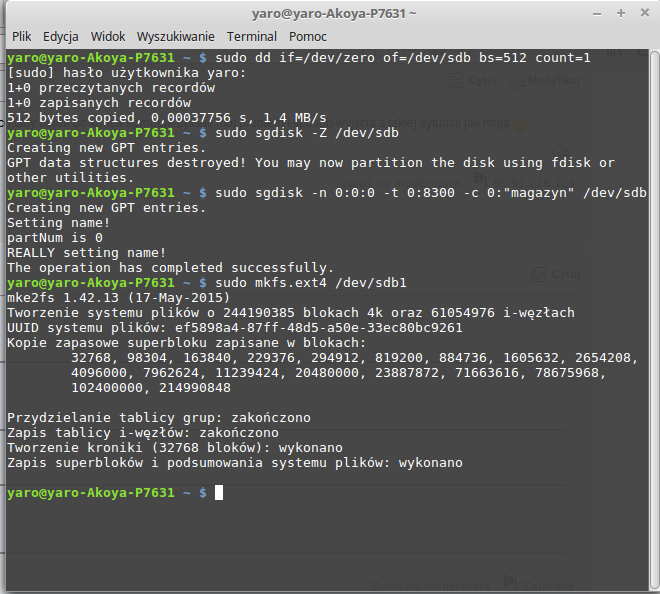660x594 pixels.
Task: Click 'The operation has completed successfully.' line
Action: click(170, 268)
